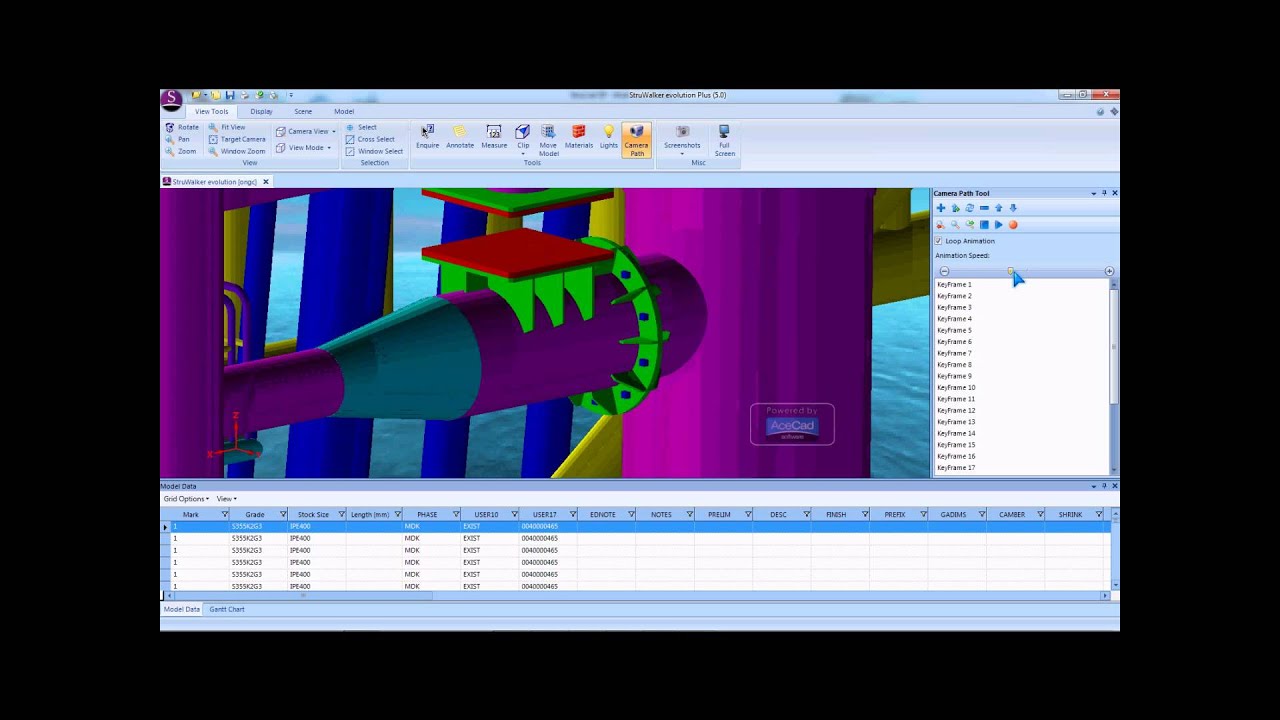Open the Grid Options dropdown
This screenshot has width=1280, height=720.
[187, 498]
